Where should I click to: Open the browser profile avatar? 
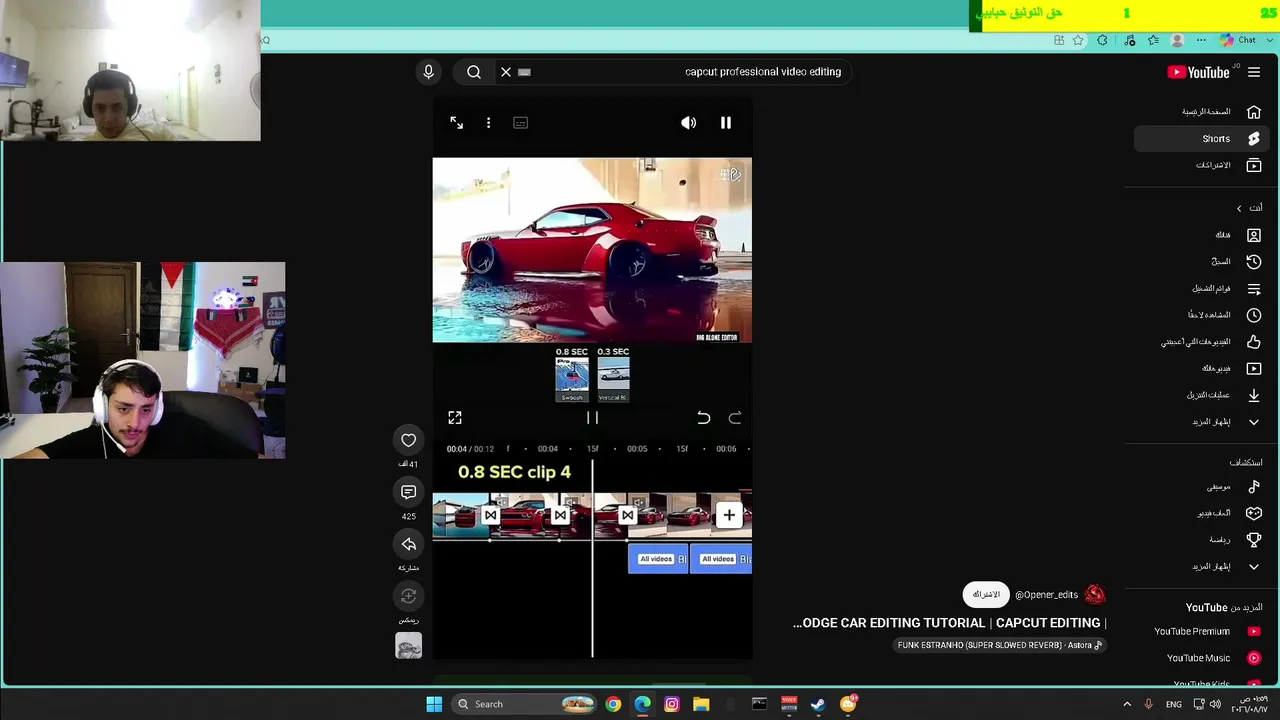(x=1177, y=40)
